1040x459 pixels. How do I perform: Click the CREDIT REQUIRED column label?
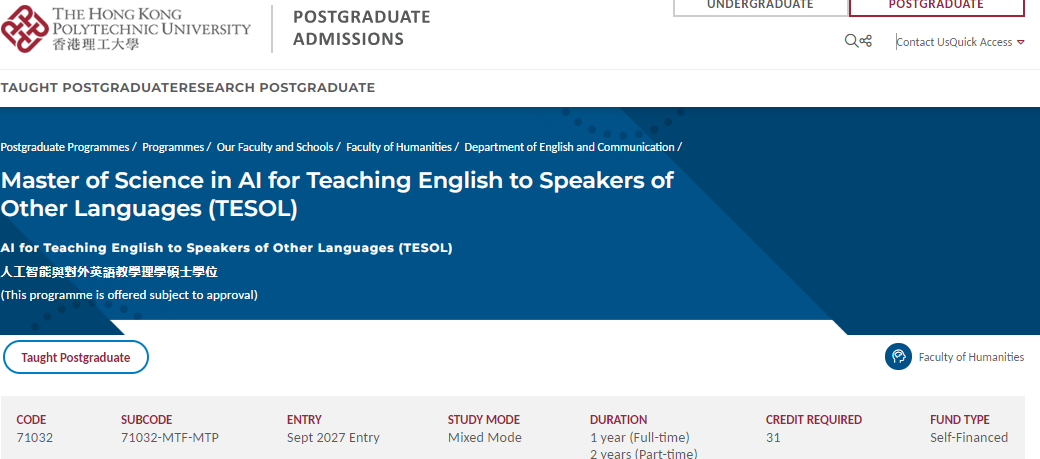814,420
